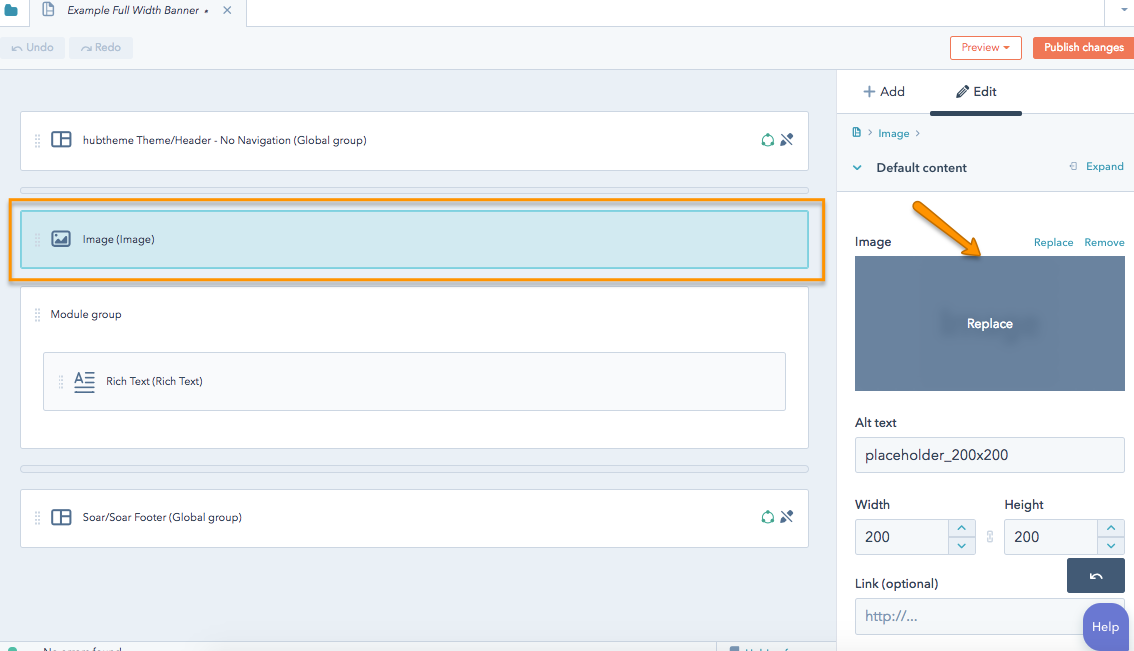Click the Rich Text module icon
The width and height of the screenshot is (1134, 651).
pyautogui.click(x=84, y=381)
